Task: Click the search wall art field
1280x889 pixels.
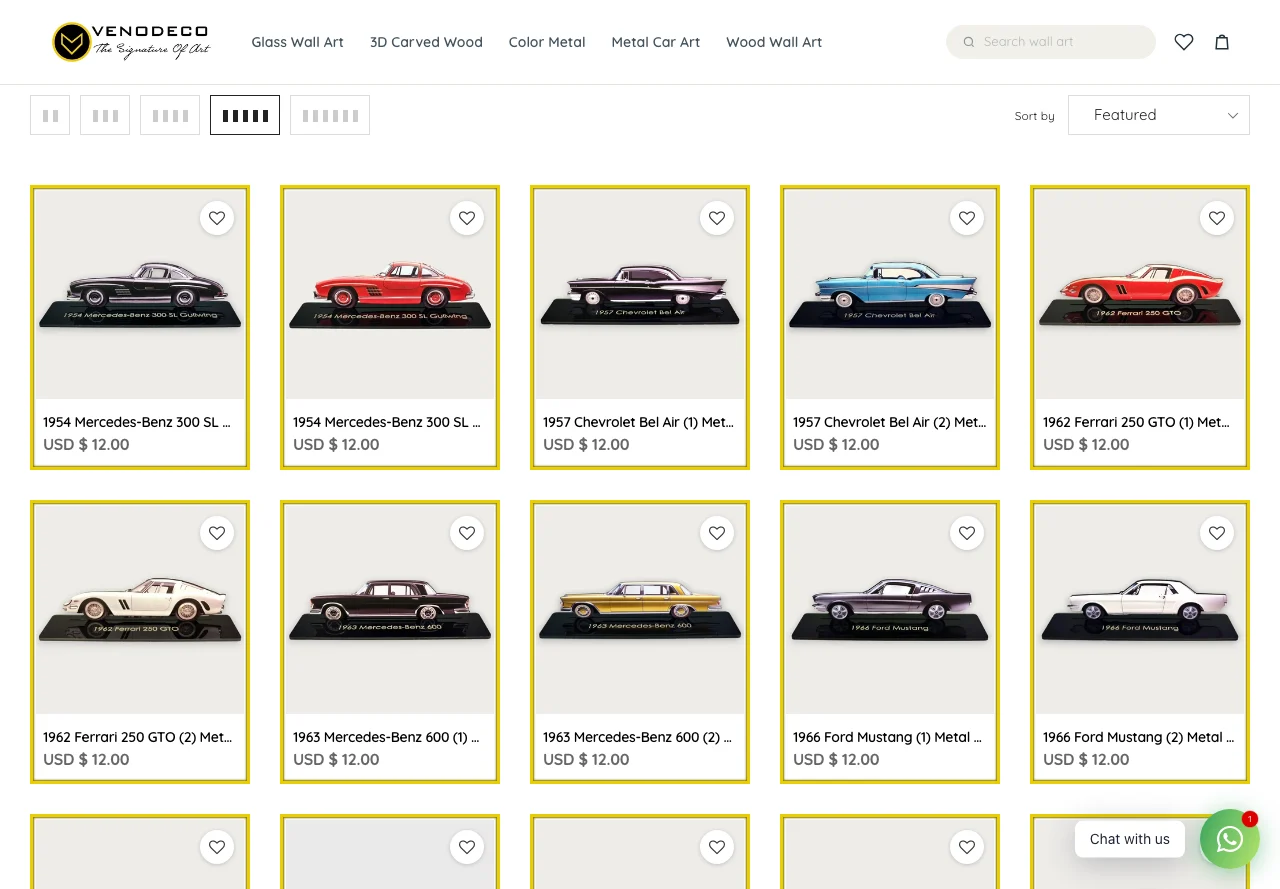Action: [1051, 42]
